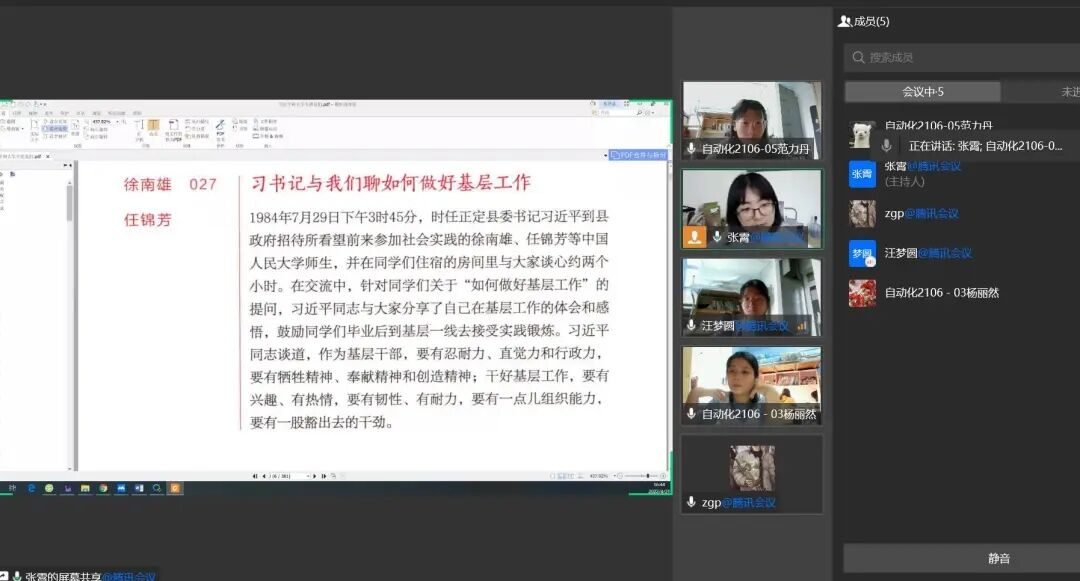The height and width of the screenshot is (581, 1080).
Task: Toggle microphone icon on 汪梦圆's video tile
Action: pos(691,326)
